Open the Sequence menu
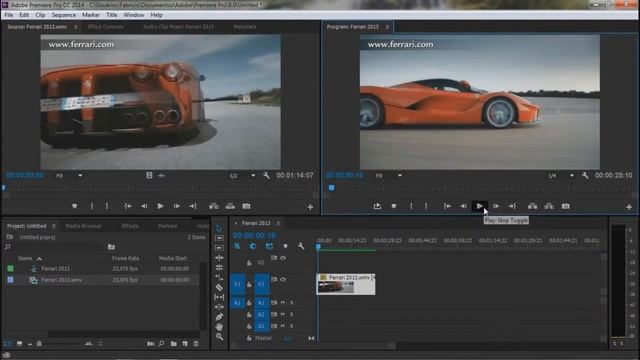This screenshot has height=360, width=640. coord(63,15)
